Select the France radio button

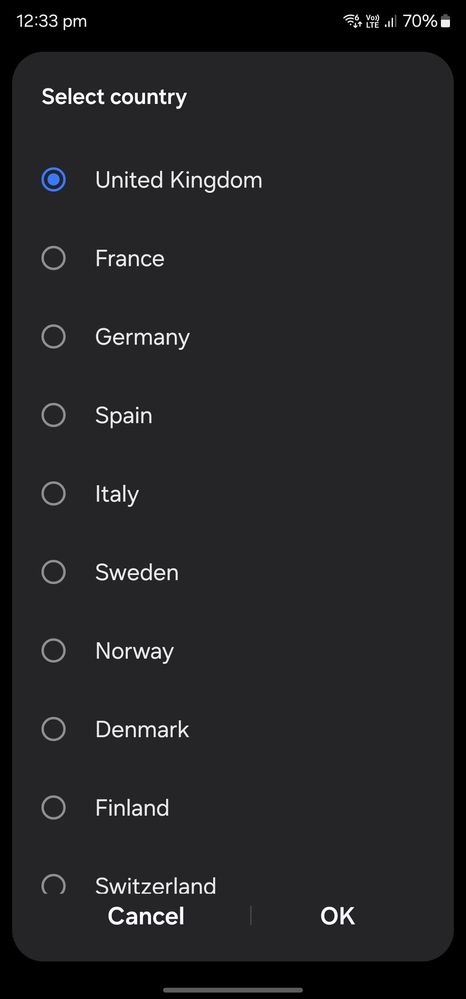pos(54,258)
